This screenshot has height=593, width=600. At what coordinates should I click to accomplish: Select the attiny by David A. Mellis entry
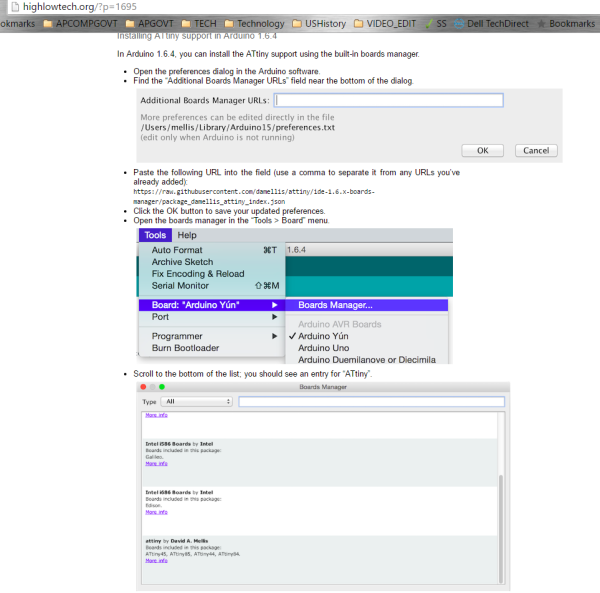pos(320,560)
